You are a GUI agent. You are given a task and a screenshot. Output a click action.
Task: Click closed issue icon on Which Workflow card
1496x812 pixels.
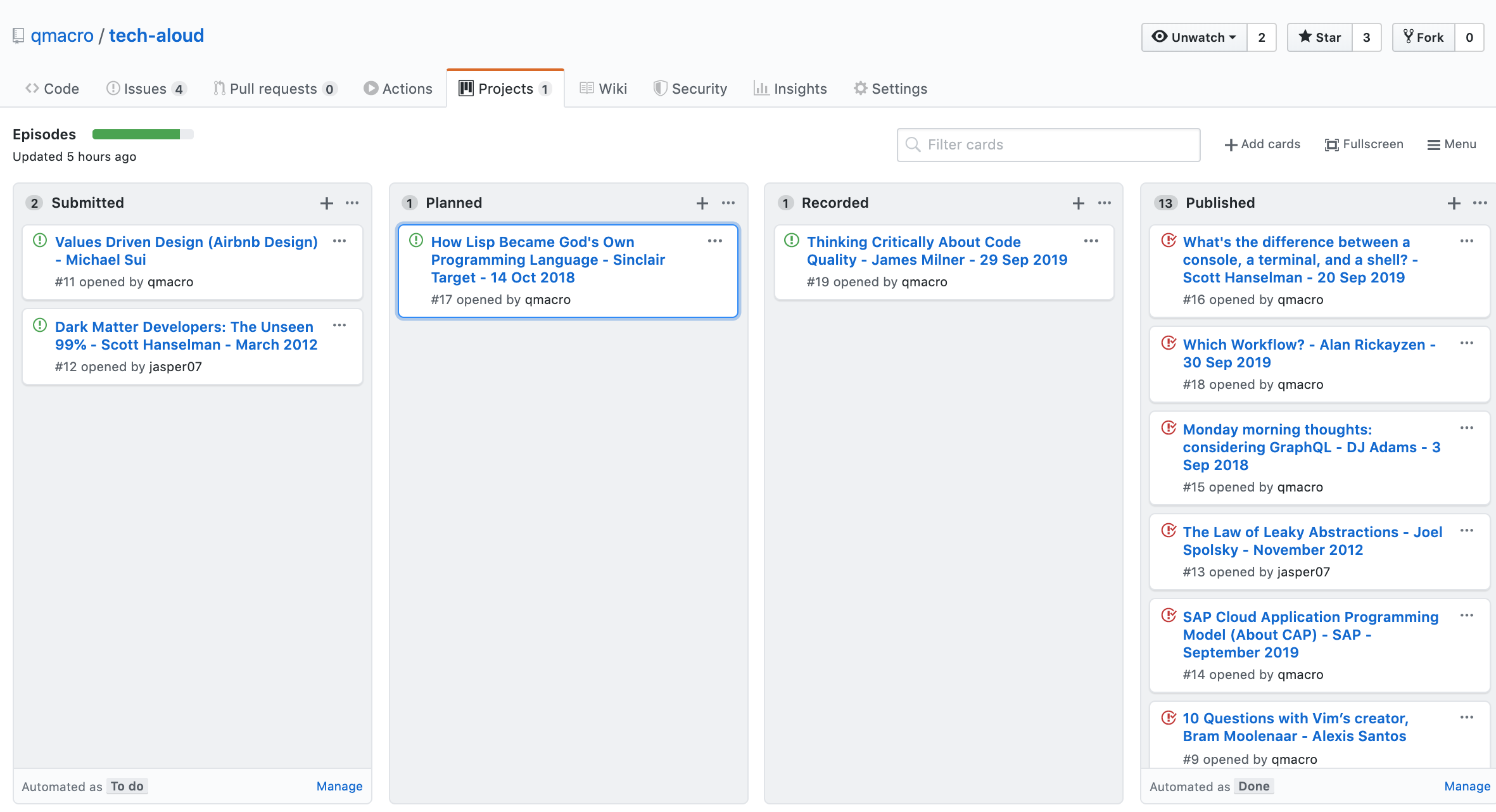(1169, 343)
